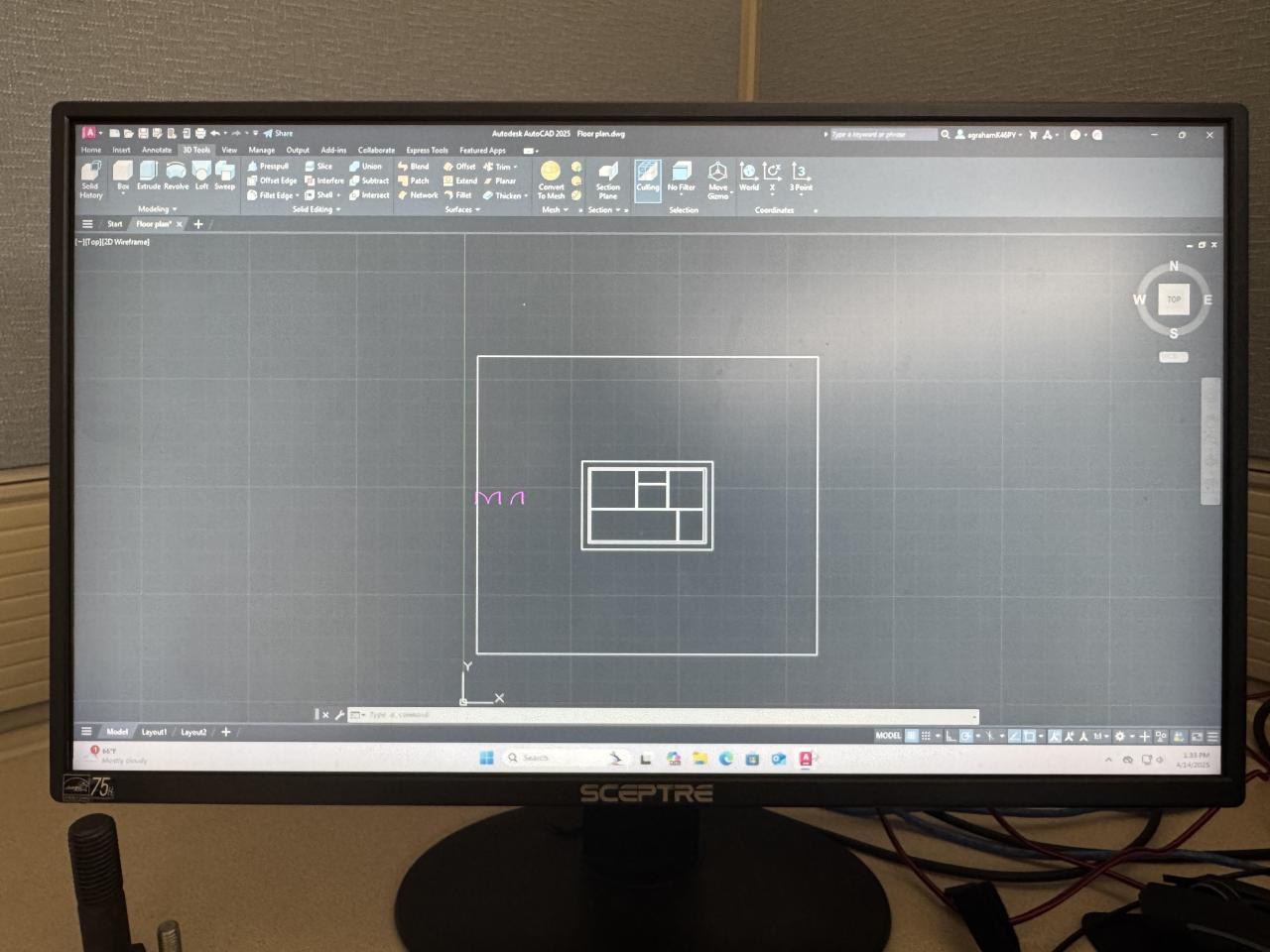This screenshot has width=1270, height=952.
Task: Create a Section Plane
Action: pyautogui.click(x=608, y=180)
